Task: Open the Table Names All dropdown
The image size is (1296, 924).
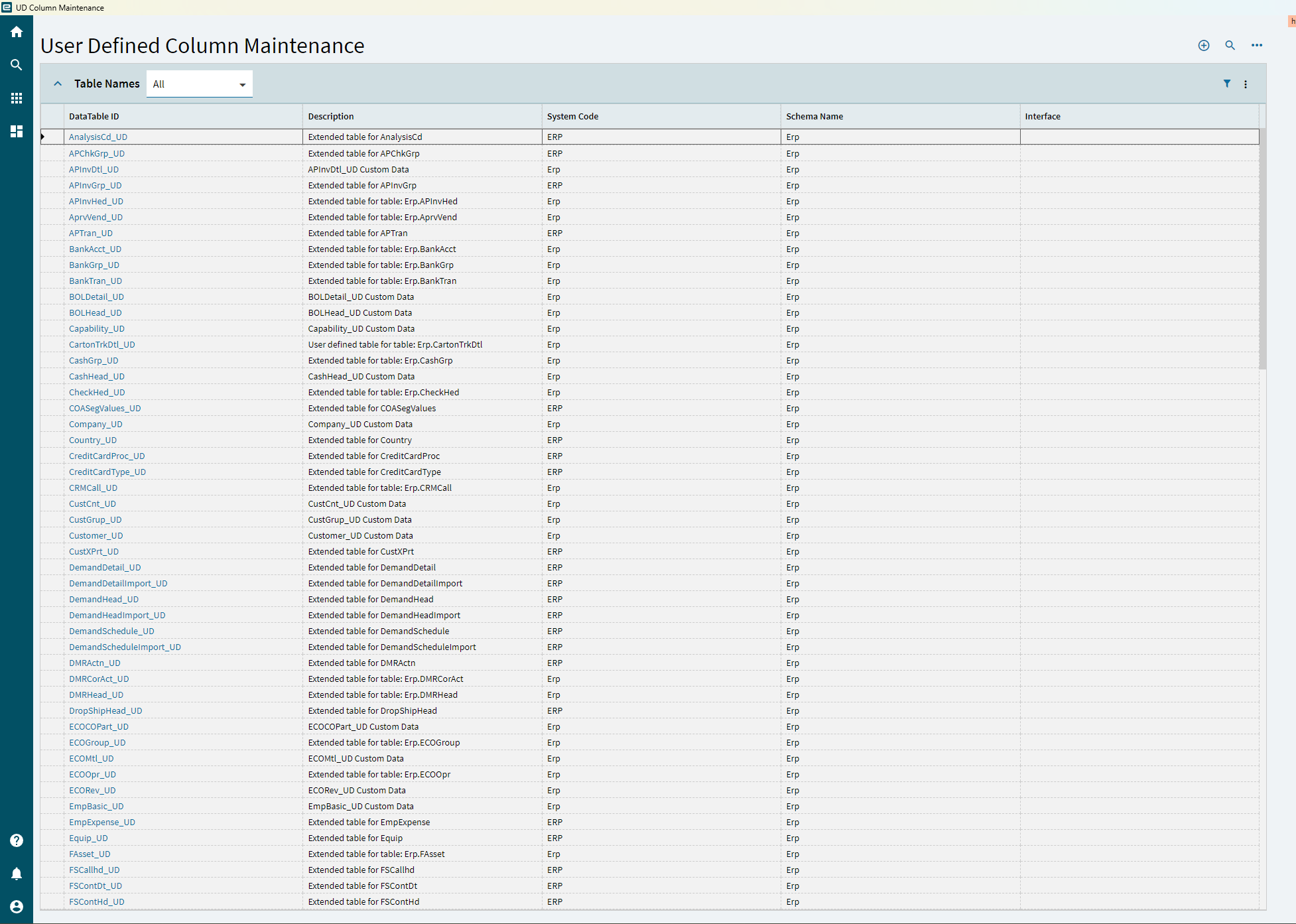Action: [199, 84]
